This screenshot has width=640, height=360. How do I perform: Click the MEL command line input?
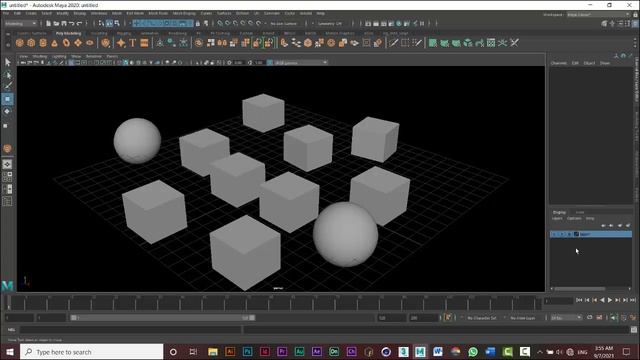(x=130, y=330)
